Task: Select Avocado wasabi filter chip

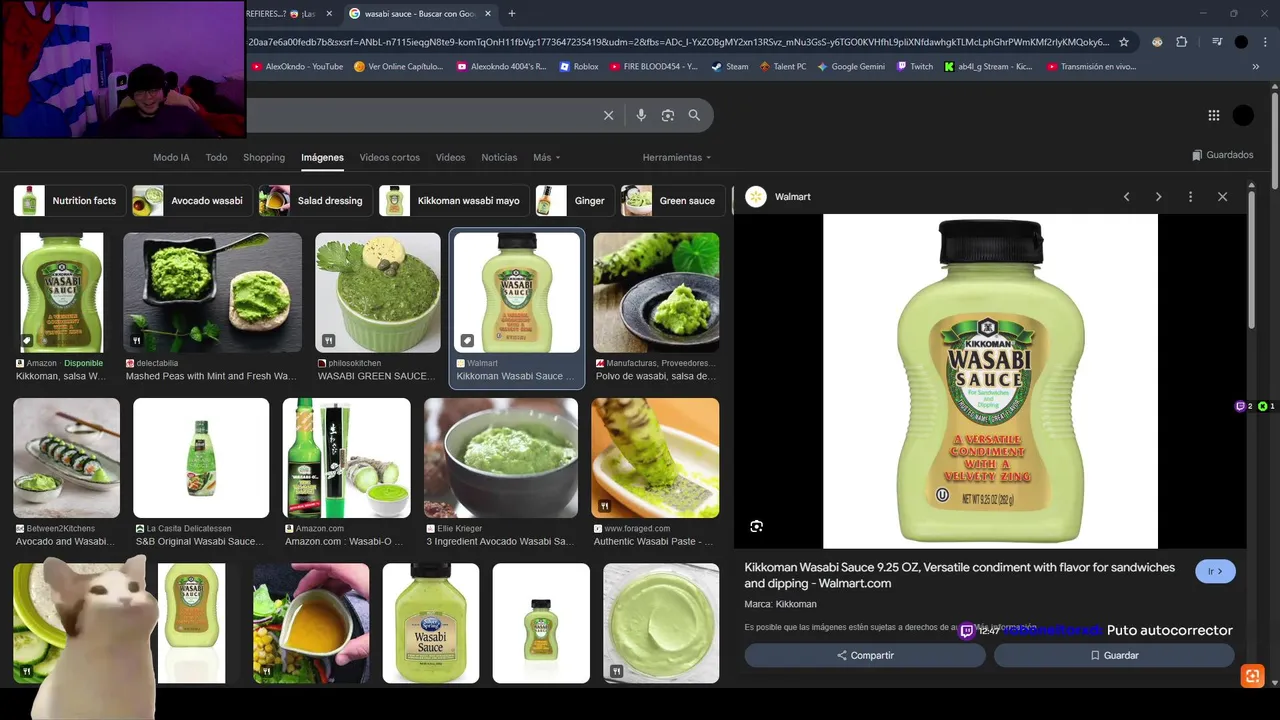Action: [x=192, y=201]
